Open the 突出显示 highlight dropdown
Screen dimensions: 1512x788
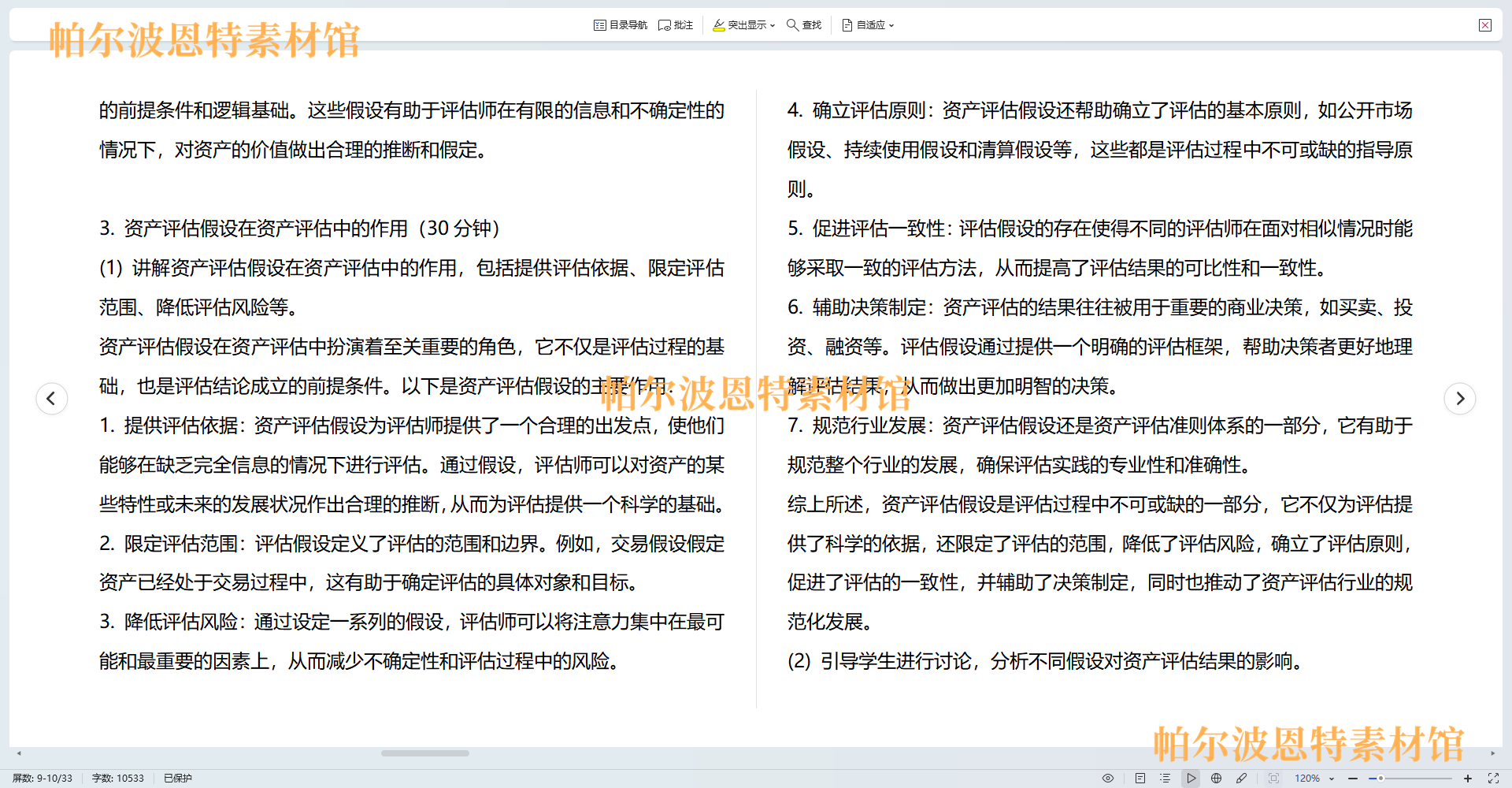coord(743,25)
